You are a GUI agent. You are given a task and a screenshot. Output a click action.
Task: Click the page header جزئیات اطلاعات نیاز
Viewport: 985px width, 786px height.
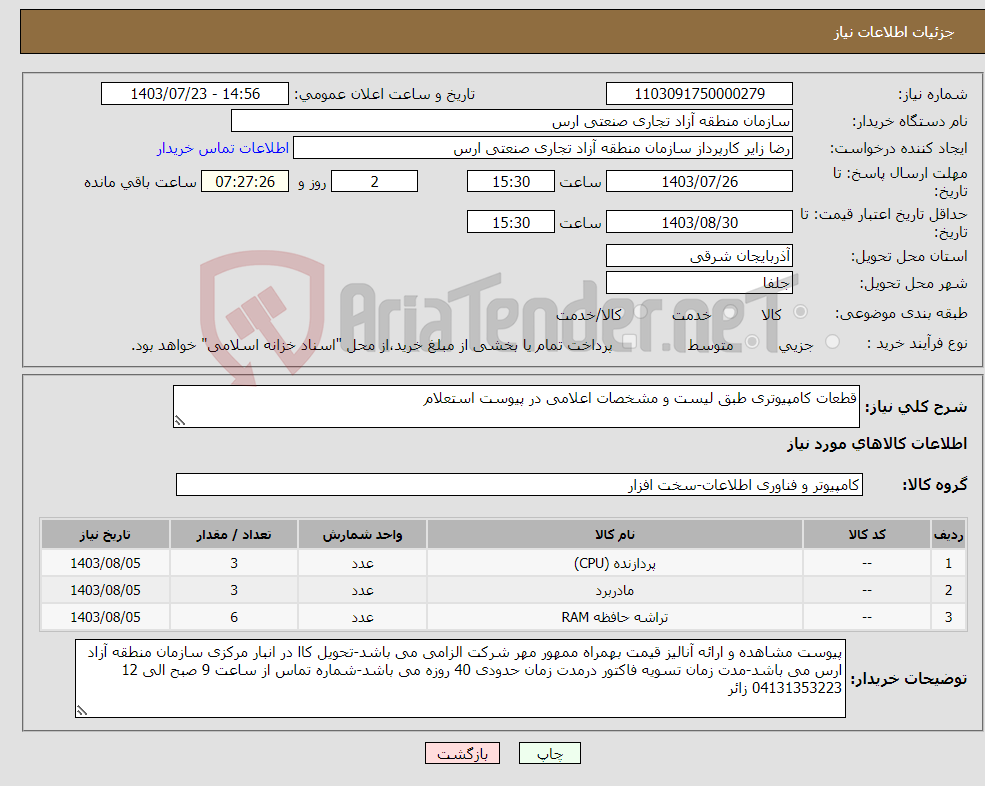[x=894, y=32]
